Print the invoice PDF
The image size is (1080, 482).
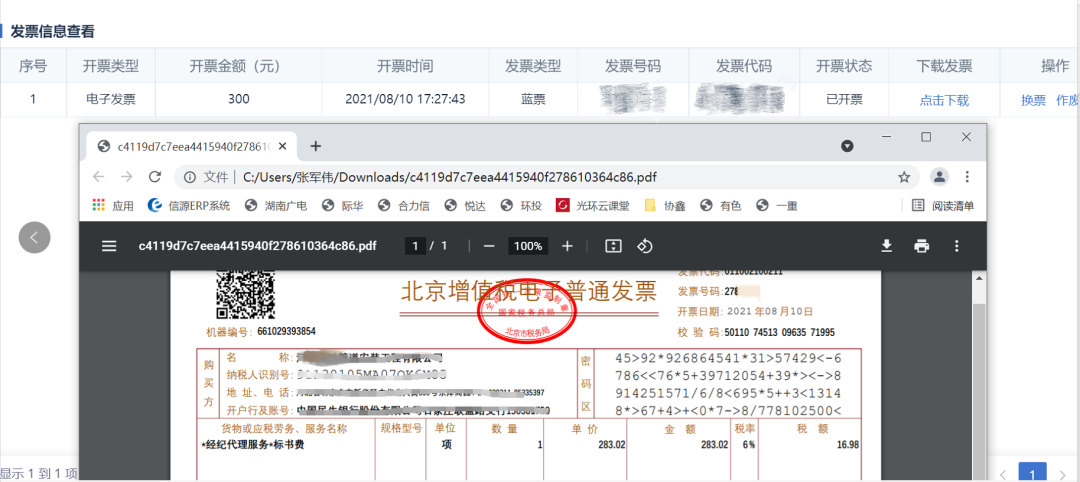[x=921, y=246]
